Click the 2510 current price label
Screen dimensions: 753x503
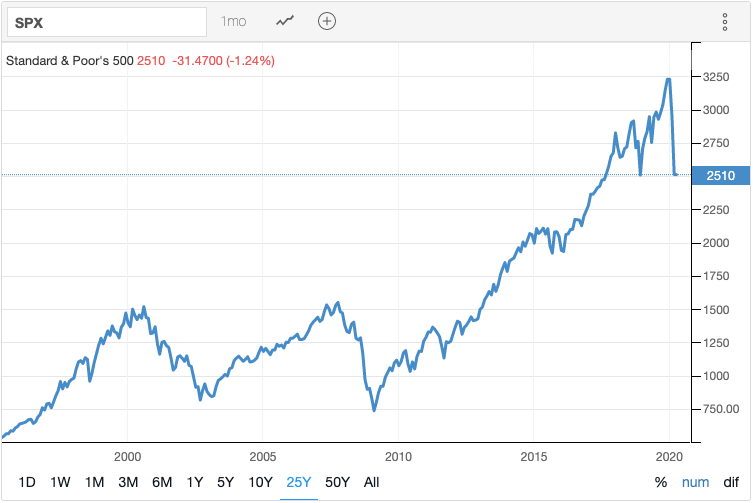(x=722, y=175)
